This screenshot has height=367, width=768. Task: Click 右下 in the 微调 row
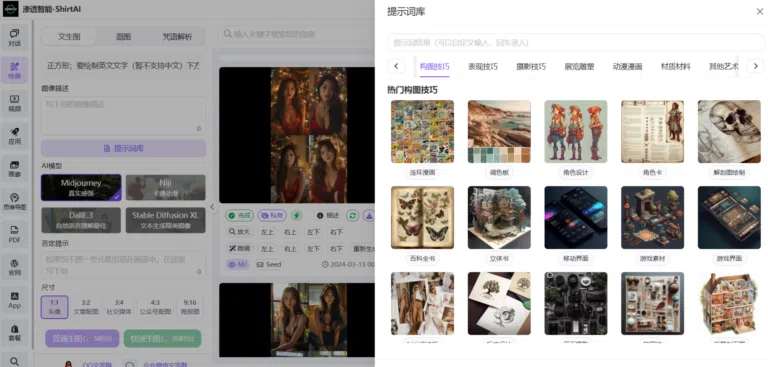(336, 248)
